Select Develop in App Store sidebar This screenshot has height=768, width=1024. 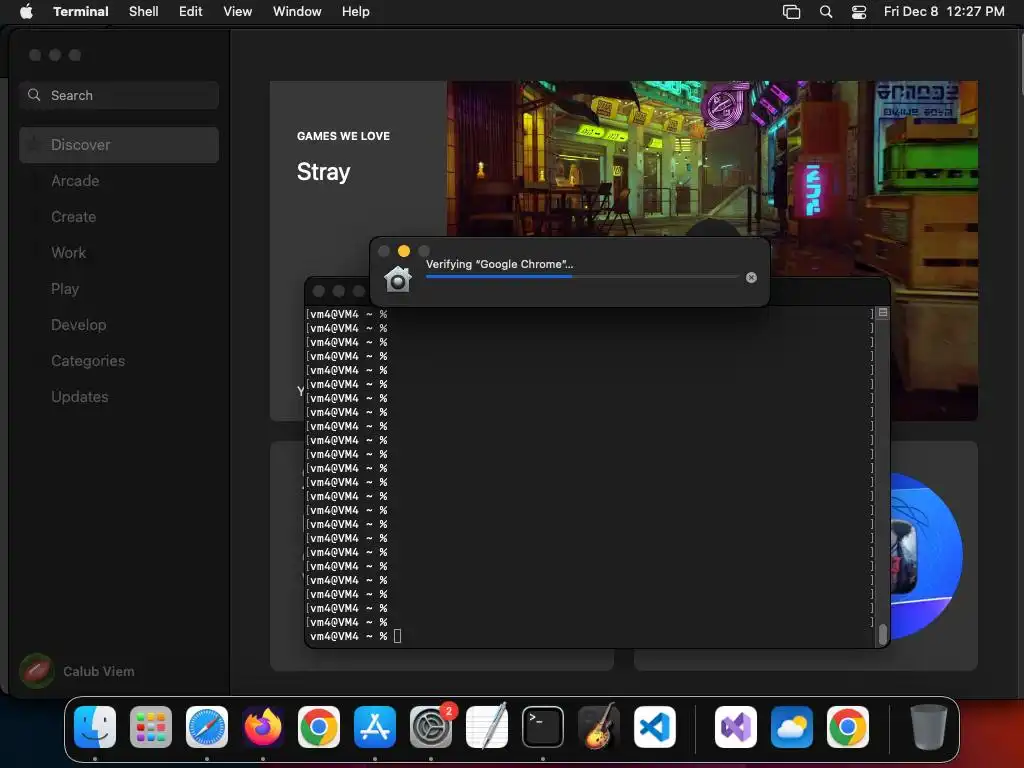coord(119,325)
